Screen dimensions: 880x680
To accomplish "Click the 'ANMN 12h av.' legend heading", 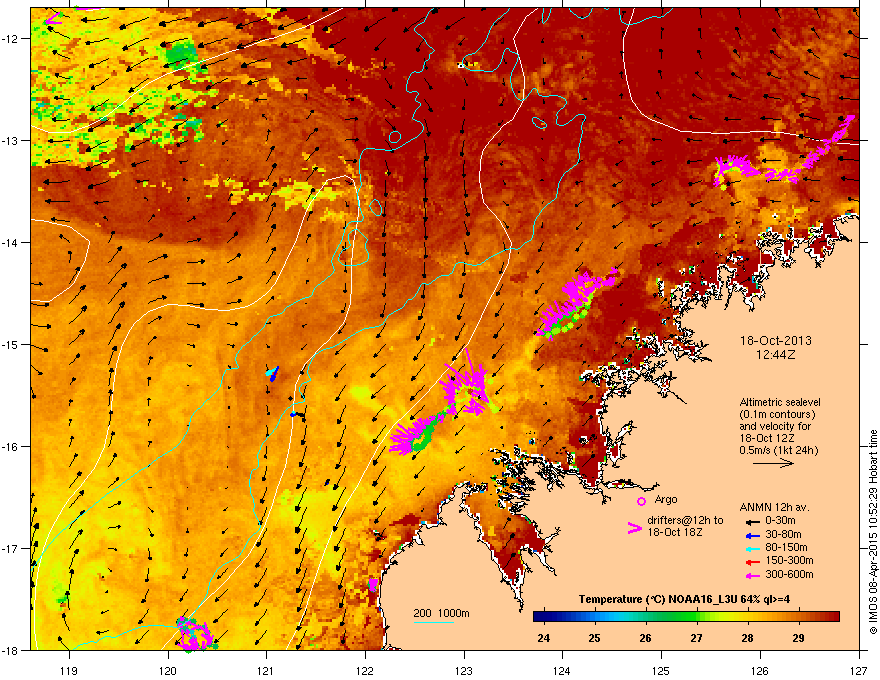I will [x=774, y=507].
